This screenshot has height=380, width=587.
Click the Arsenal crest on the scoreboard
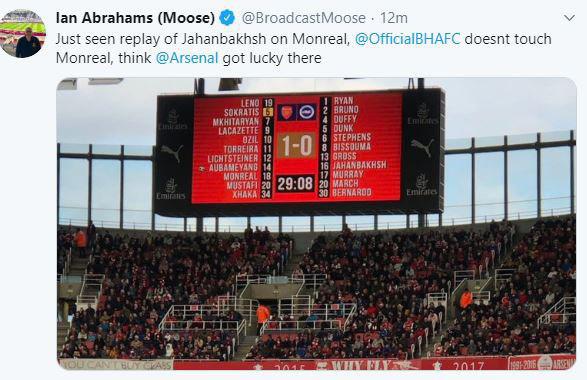(287, 112)
